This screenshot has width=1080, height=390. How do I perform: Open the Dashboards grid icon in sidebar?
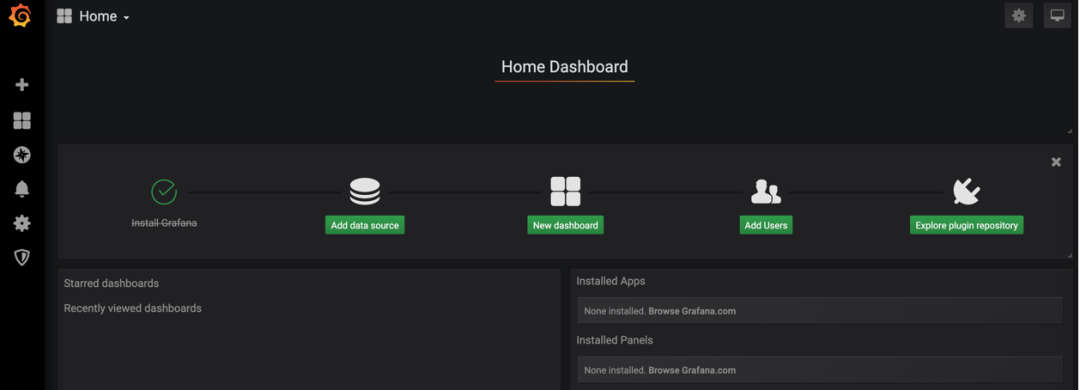pos(22,121)
